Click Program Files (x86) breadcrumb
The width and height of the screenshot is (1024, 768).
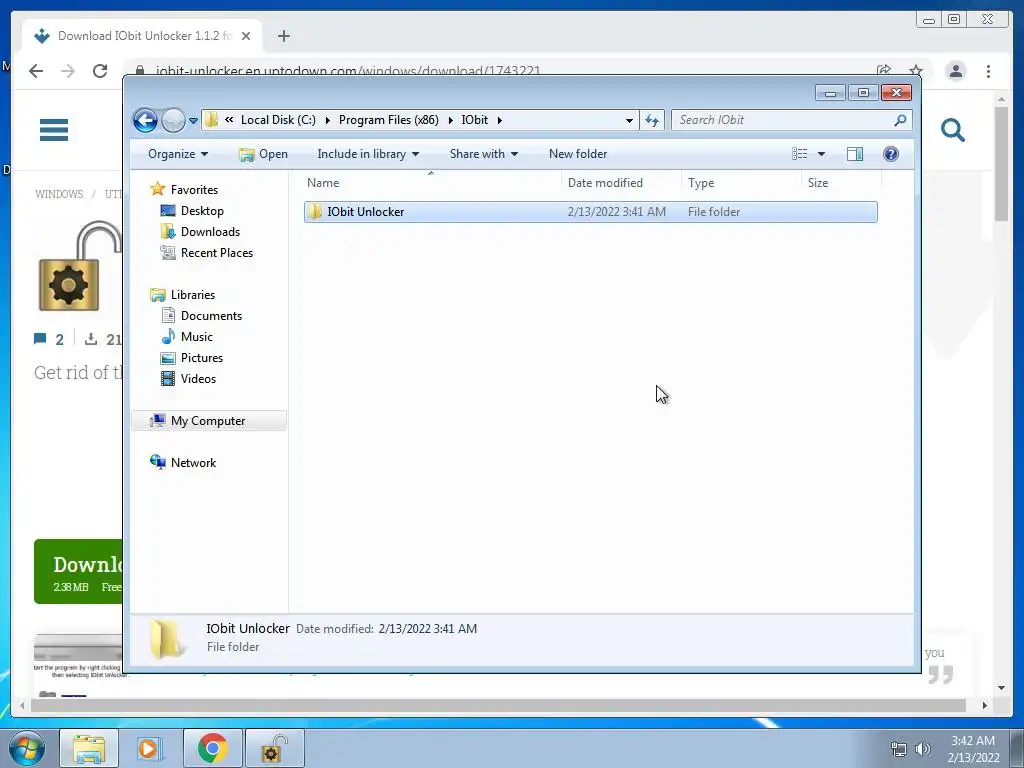click(x=389, y=120)
